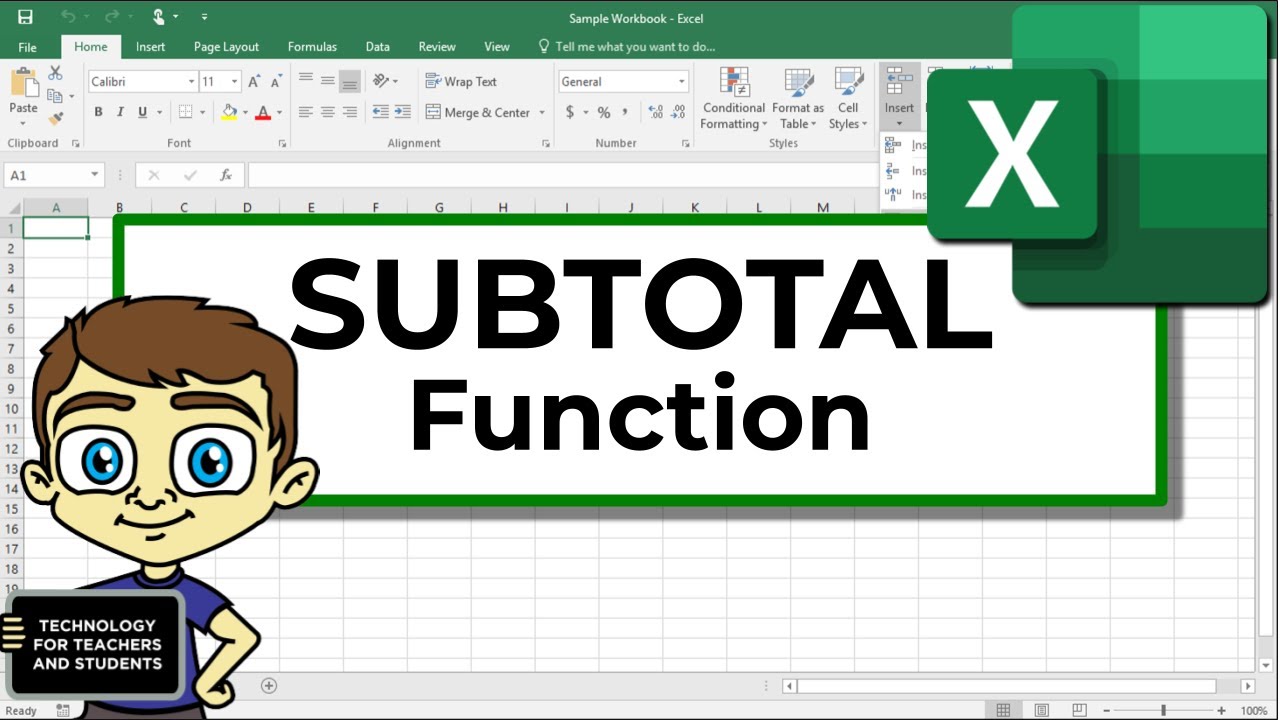Viewport: 1280px width, 720px height.
Task: Click the zoom slider handle
Action: 1163,710
